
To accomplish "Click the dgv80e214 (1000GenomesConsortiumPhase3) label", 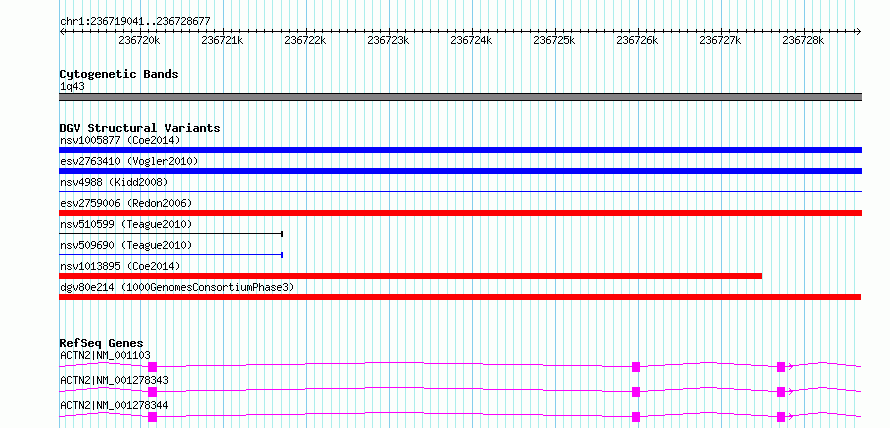I will tap(177, 287).
